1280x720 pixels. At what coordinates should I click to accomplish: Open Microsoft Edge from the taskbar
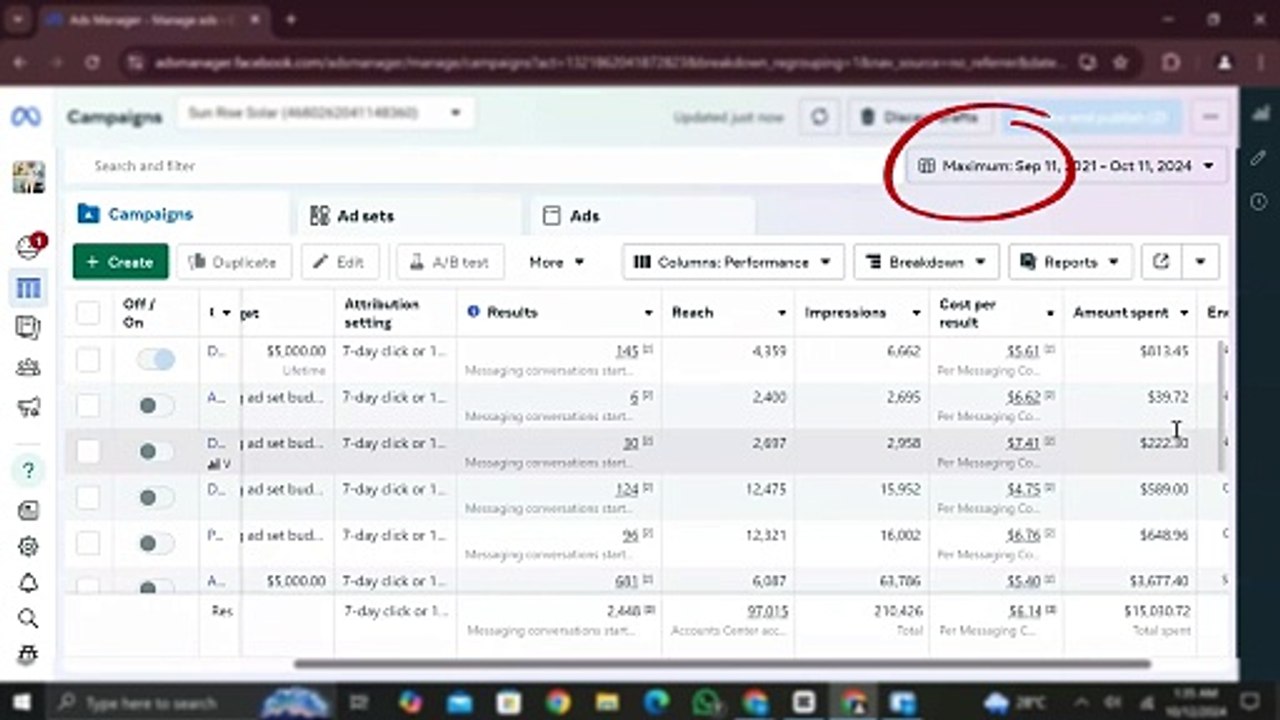[x=656, y=702]
